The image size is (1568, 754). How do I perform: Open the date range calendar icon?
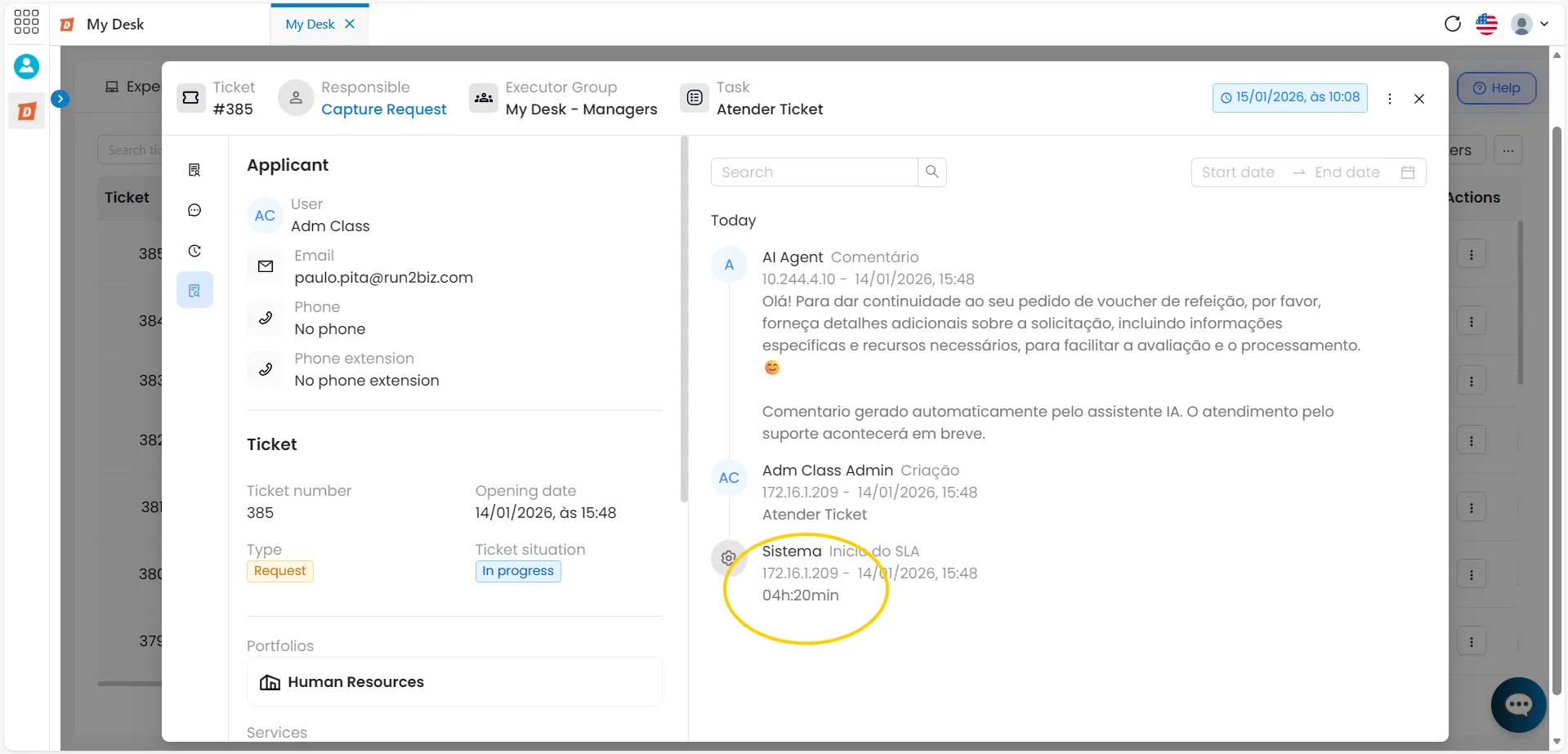tap(1408, 172)
